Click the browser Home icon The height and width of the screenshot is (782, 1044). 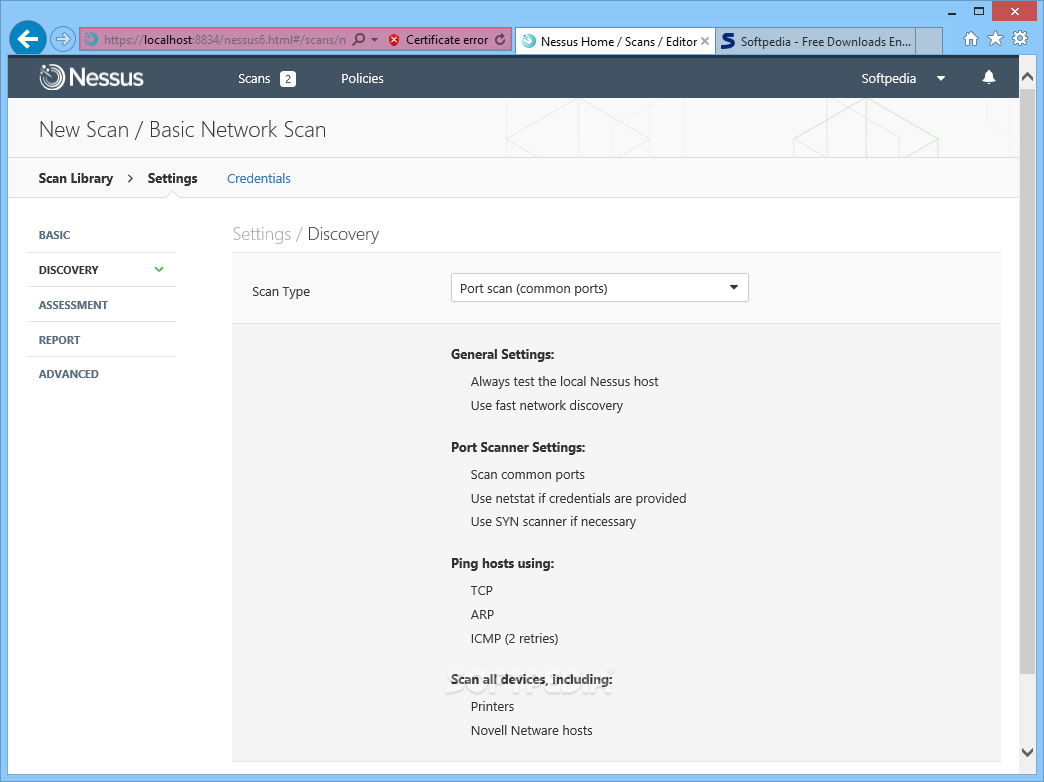pyautogui.click(x=971, y=39)
